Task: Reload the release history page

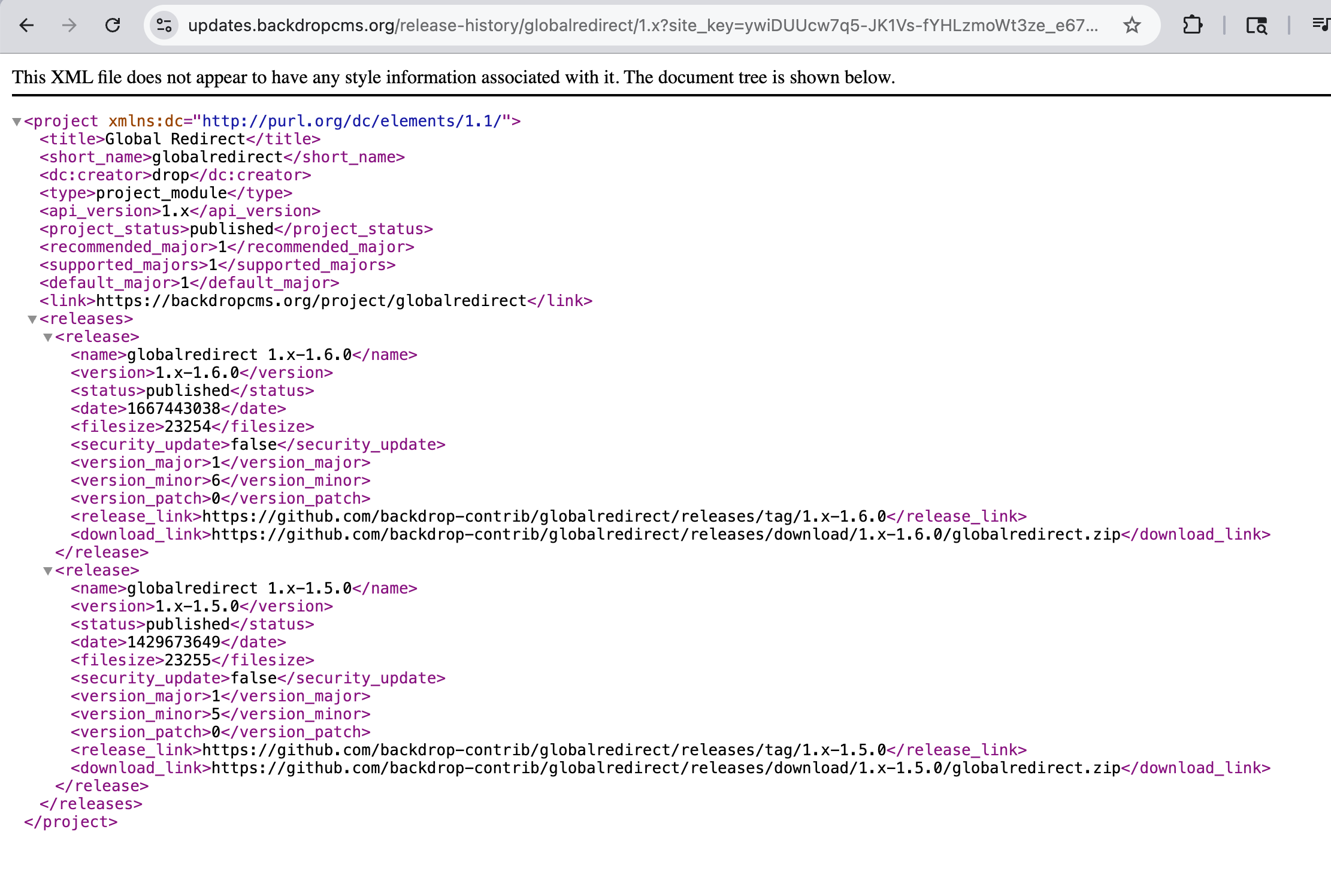Action: click(x=113, y=25)
